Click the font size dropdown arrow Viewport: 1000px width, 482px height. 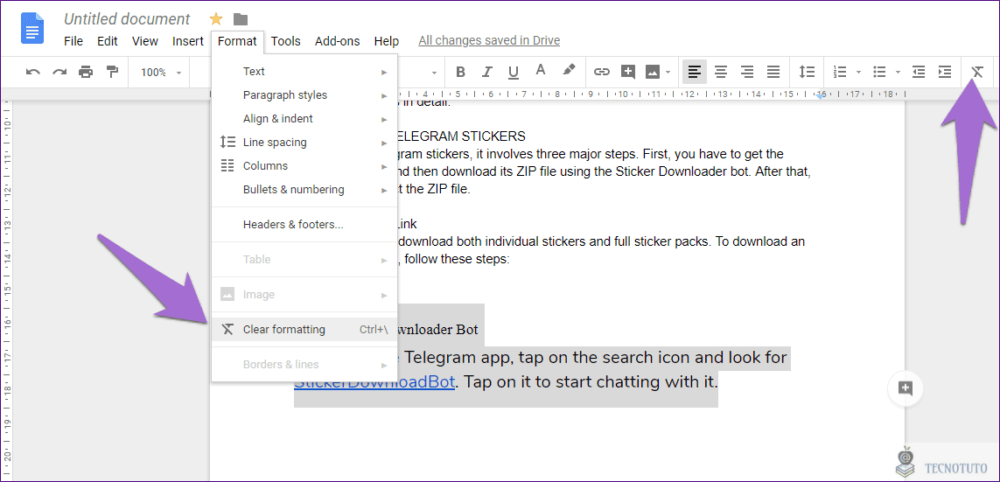click(x=434, y=72)
